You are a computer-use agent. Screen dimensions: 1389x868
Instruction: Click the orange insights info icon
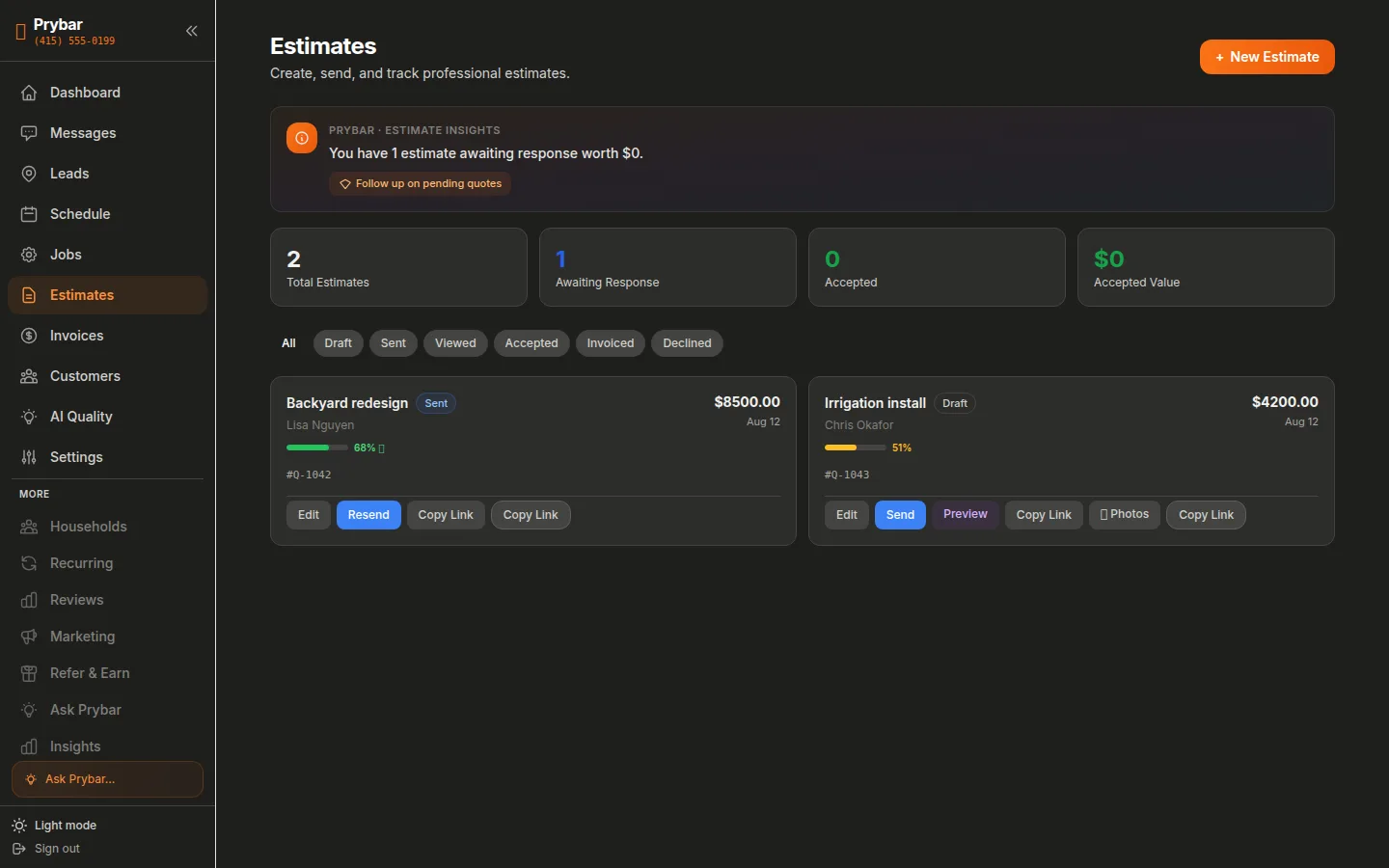coord(302,138)
